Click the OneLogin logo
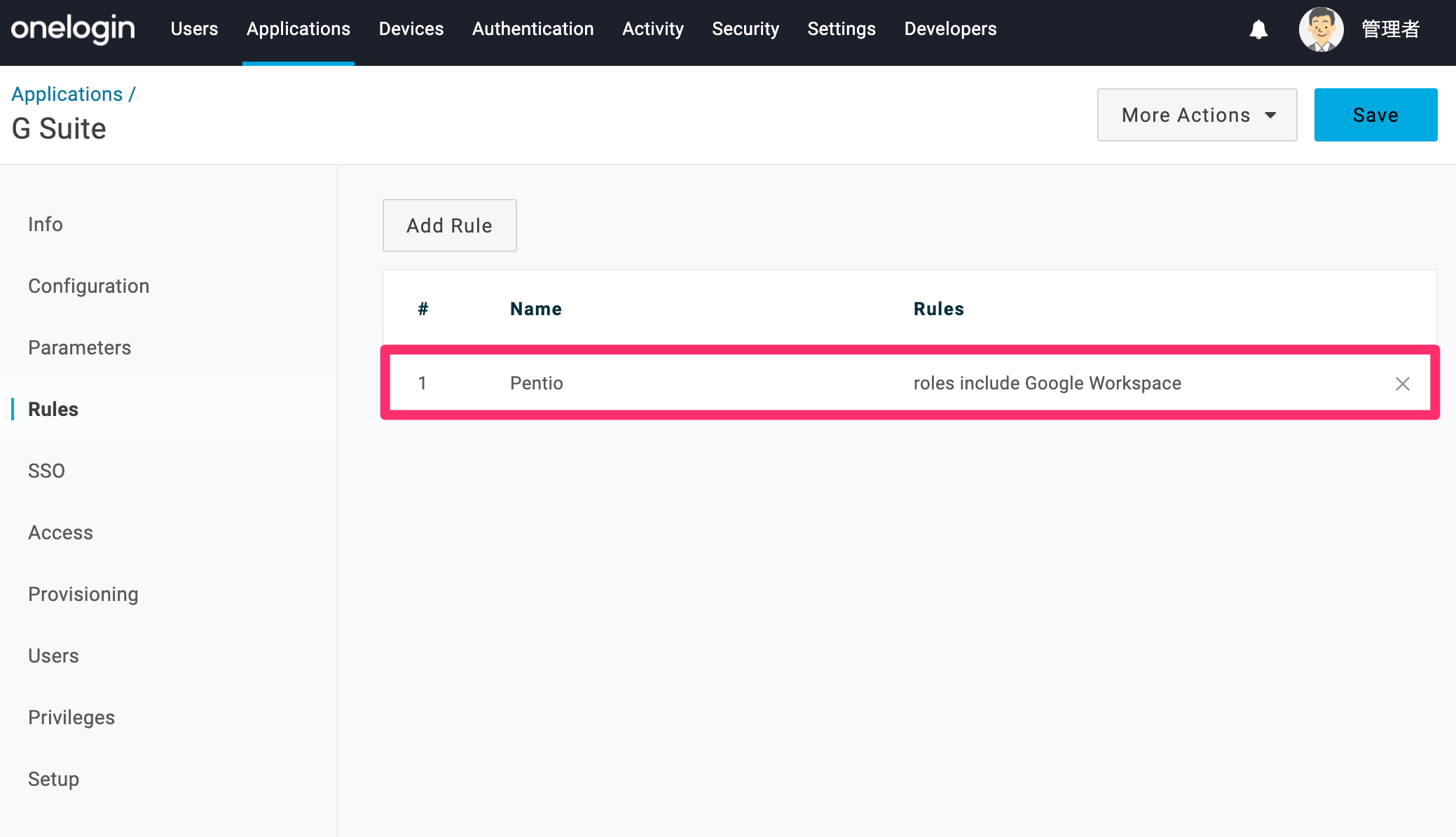The image size is (1456, 837). [73, 29]
